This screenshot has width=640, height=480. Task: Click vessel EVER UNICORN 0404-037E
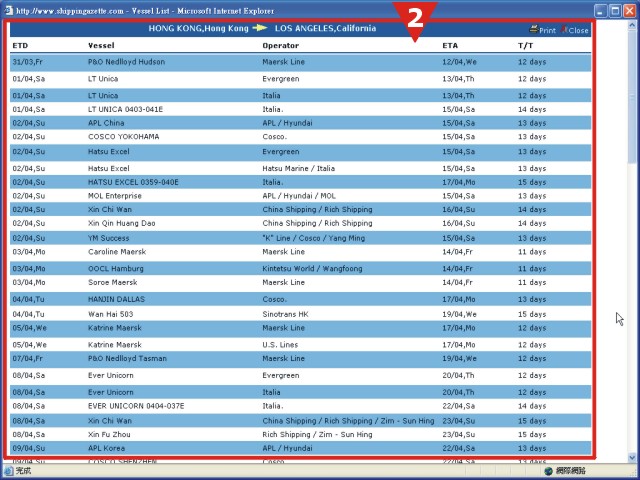point(136,406)
